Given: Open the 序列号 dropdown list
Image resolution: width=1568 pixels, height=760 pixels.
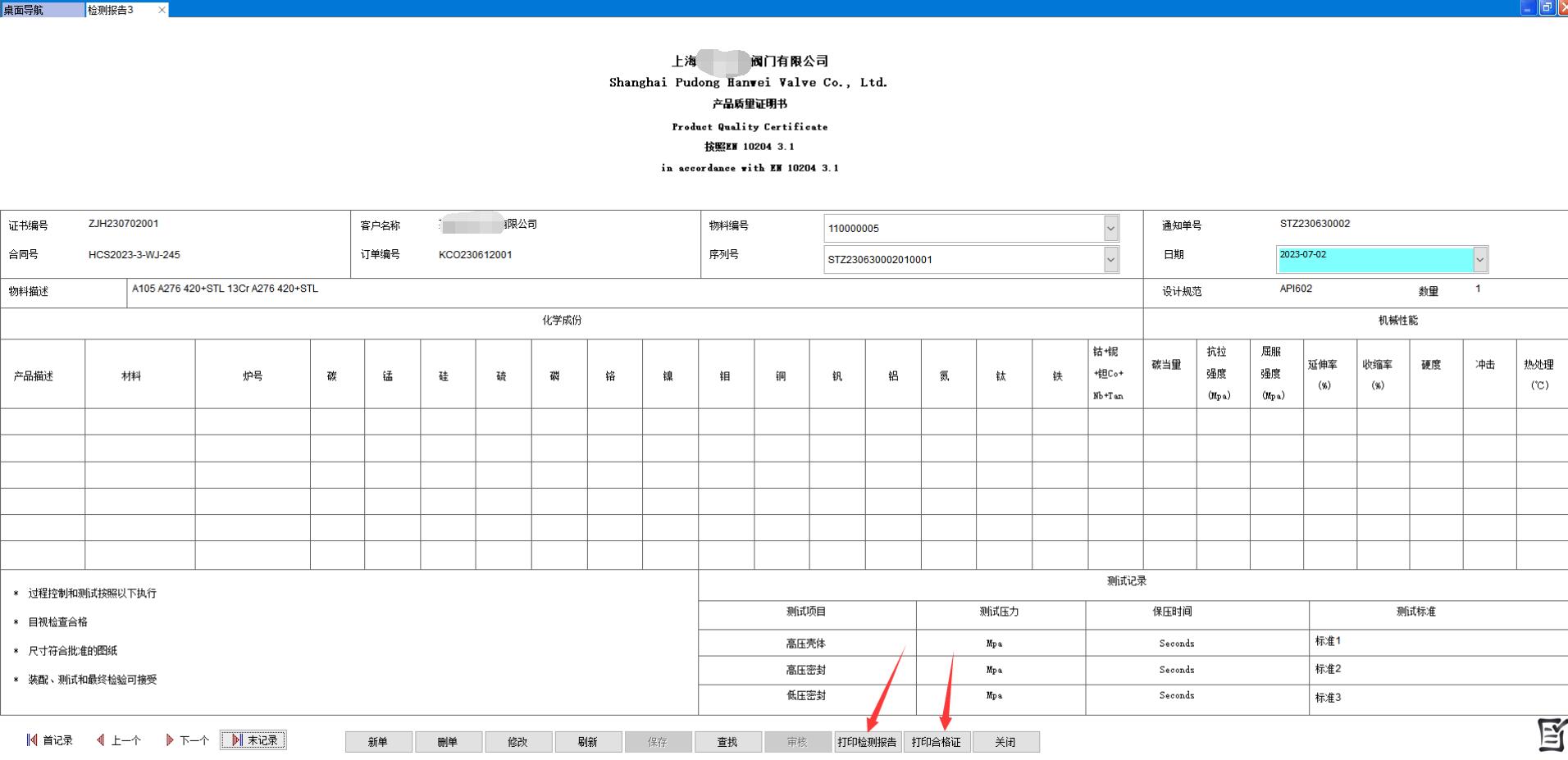Looking at the screenshot, I should click(1110, 260).
